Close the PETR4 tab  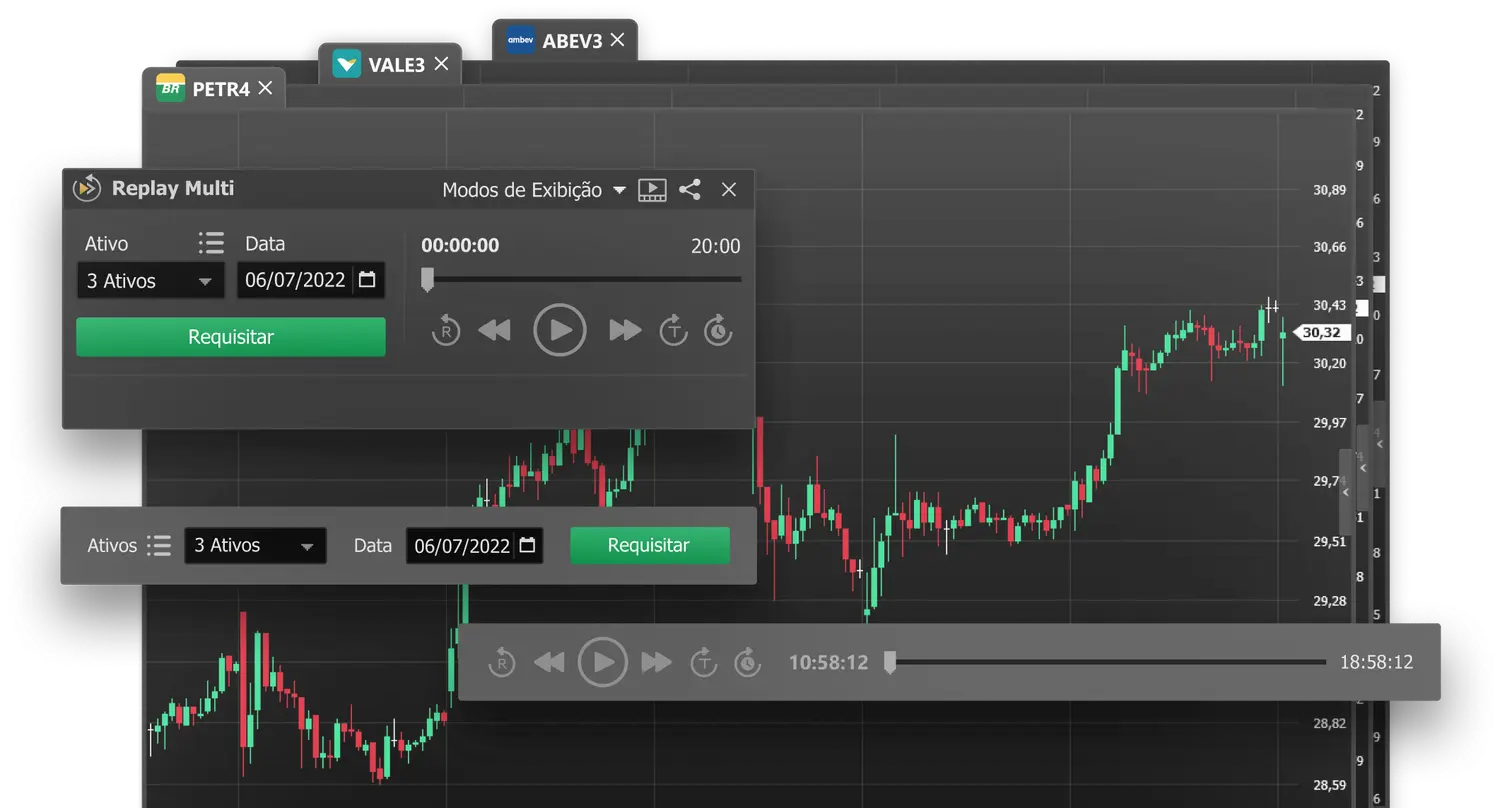coord(265,89)
